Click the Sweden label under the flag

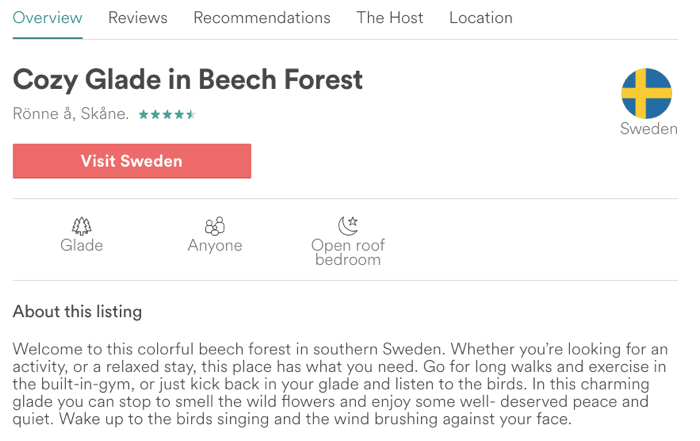(x=649, y=129)
